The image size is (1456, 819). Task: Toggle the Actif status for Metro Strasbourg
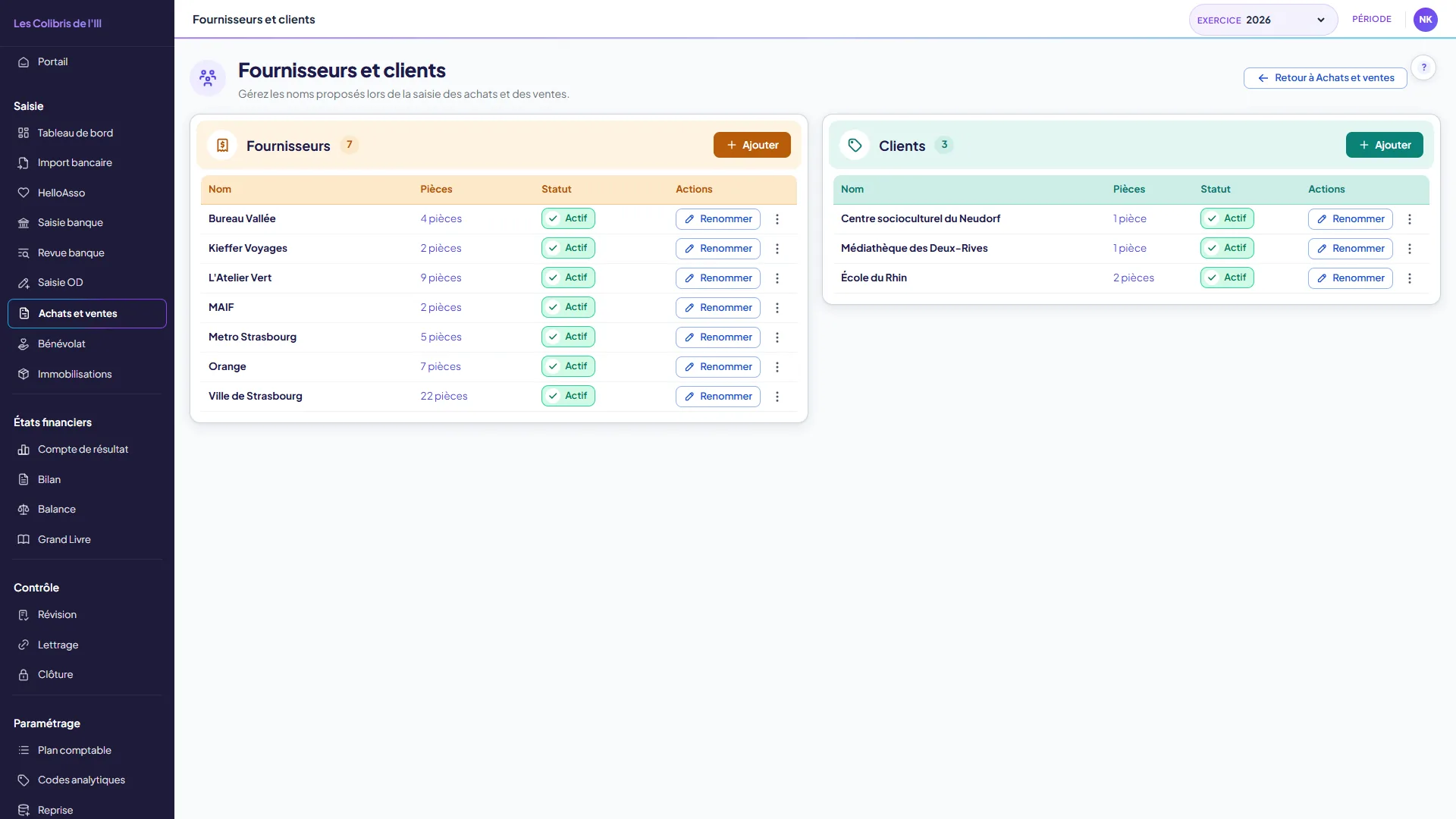(568, 337)
